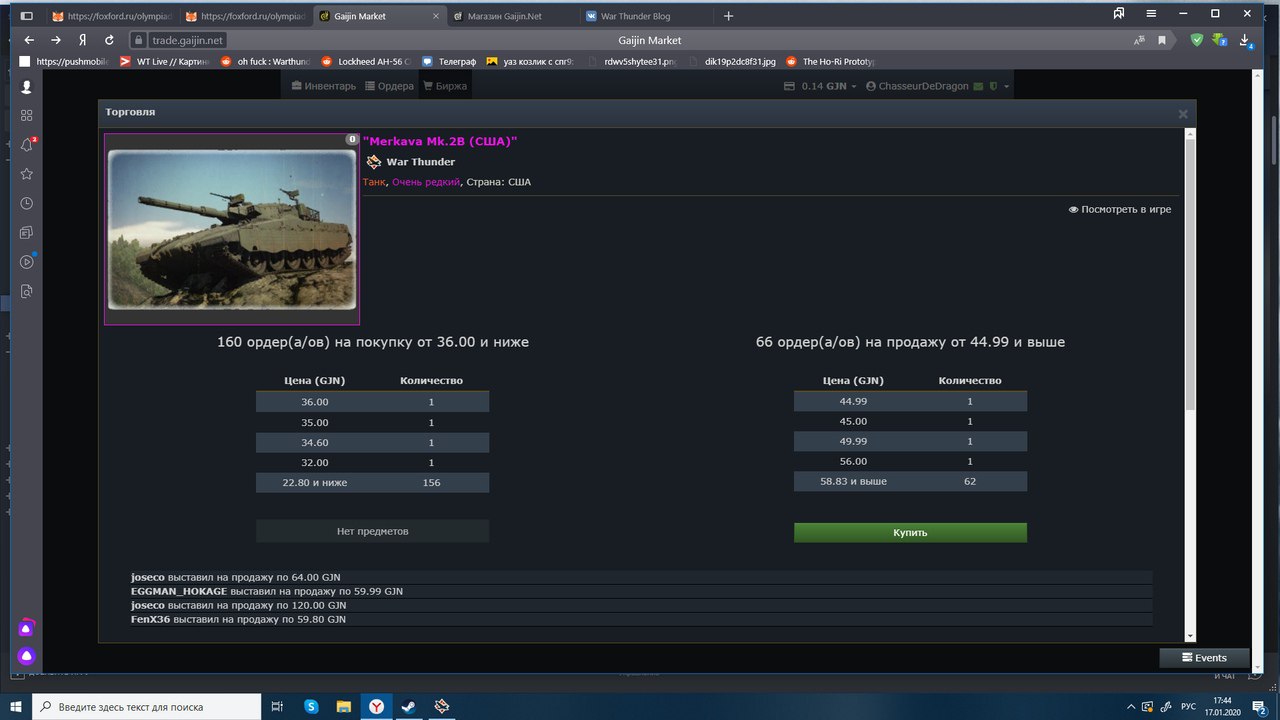The width and height of the screenshot is (1280, 720).
Task: Open a new browser tab
Action: click(x=728, y=16)
